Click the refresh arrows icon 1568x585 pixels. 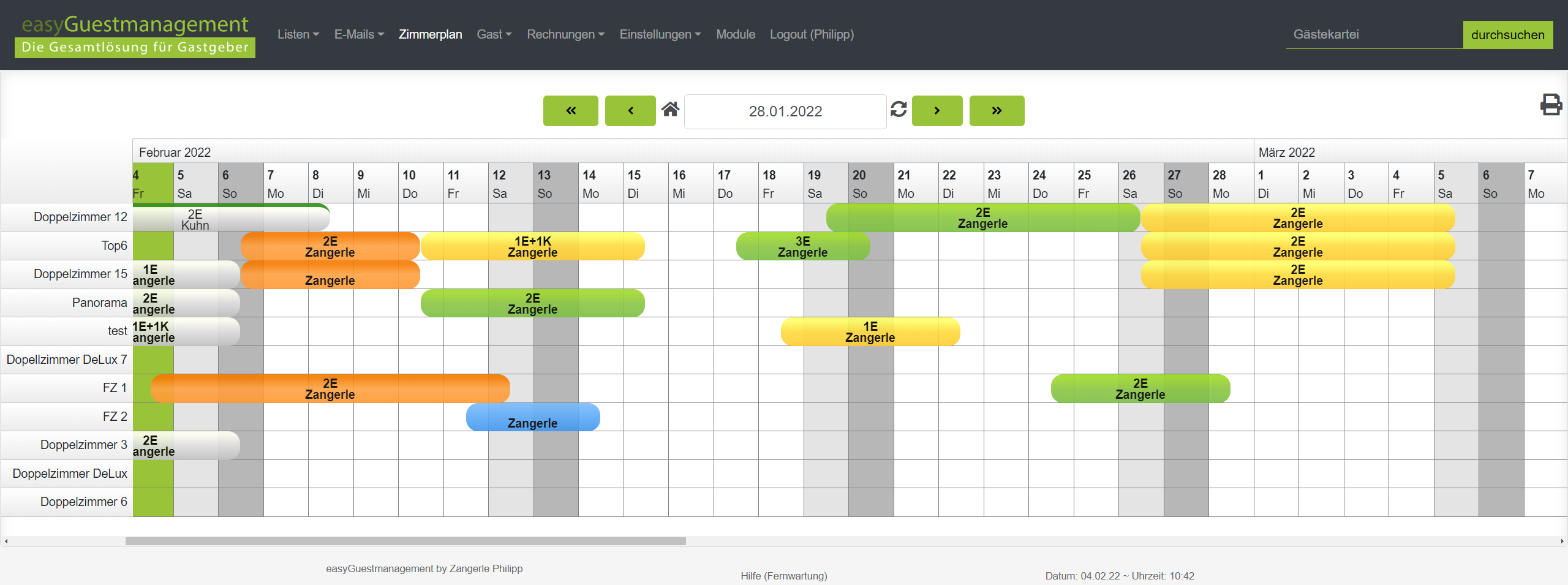899,110
